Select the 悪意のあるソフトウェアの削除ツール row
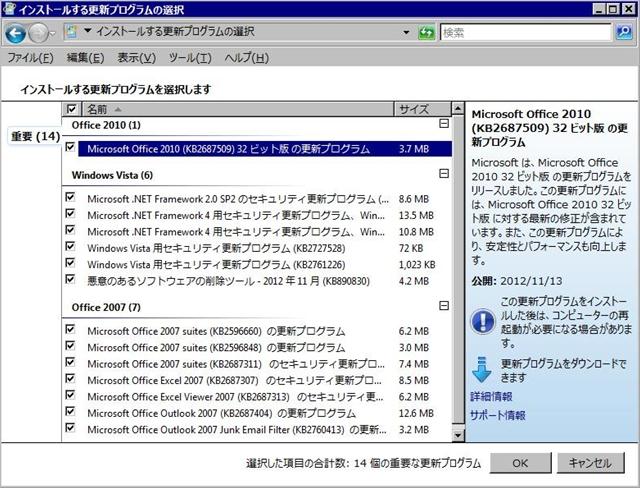The image size is (640, 488). tap(265, 281)
